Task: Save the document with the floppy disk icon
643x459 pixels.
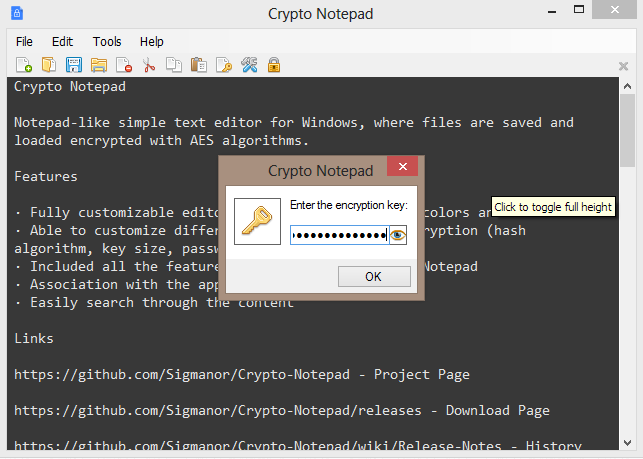Action: pyautogui.click(x=74, y=65)
